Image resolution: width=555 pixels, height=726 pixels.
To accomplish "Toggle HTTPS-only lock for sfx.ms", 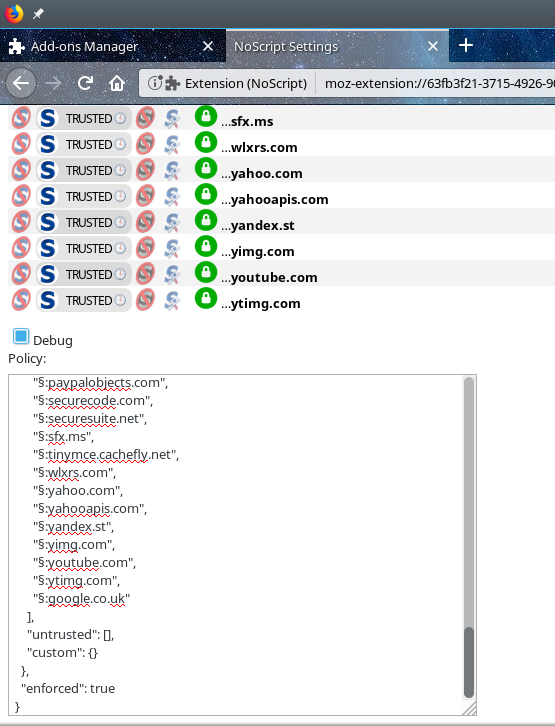I will pos(206,116).
